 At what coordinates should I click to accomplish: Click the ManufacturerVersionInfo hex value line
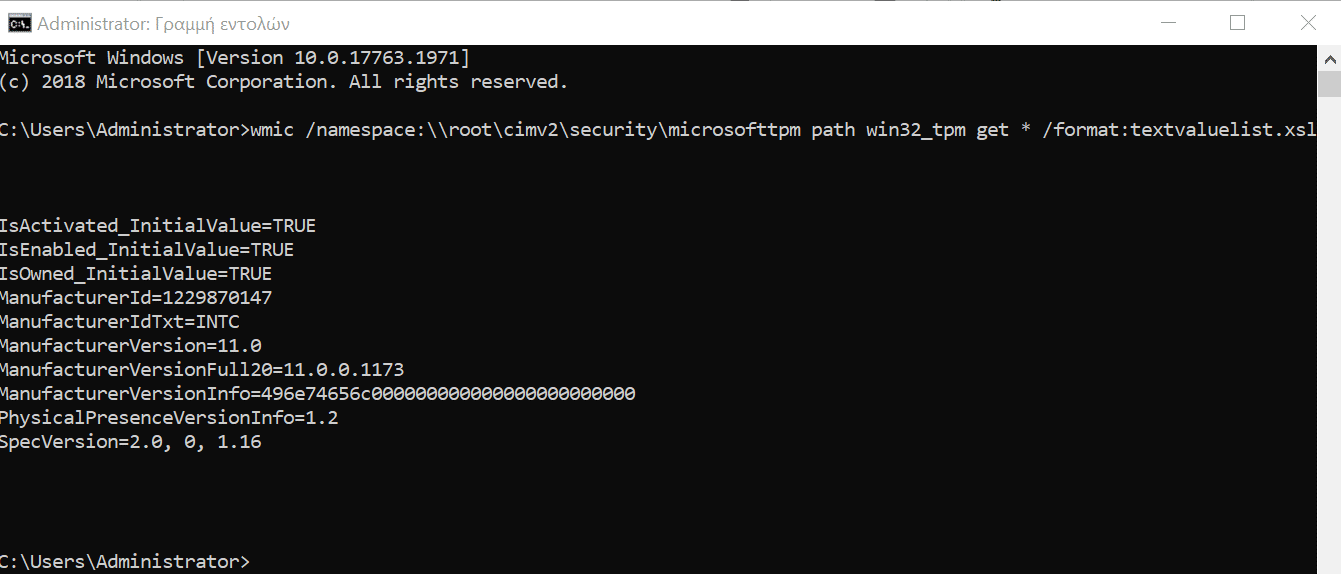coord(318,394)
